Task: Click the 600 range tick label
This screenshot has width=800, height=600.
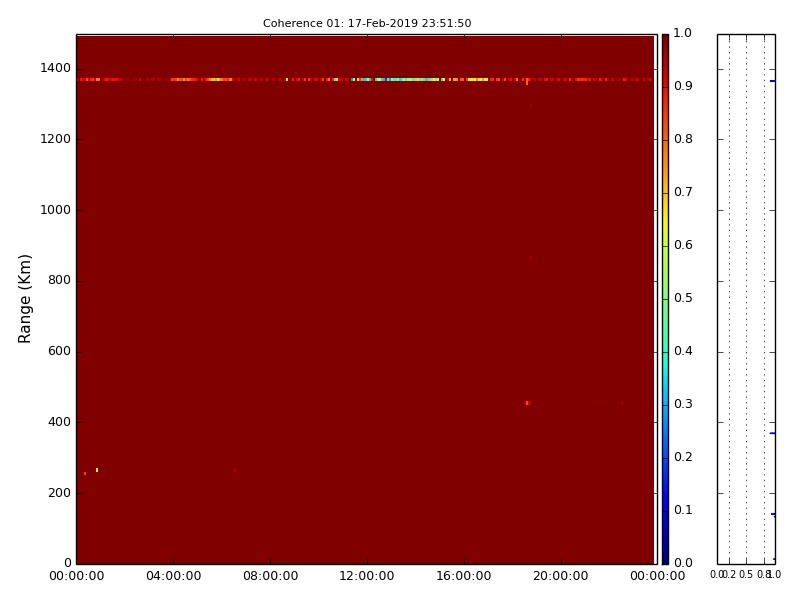Action: coord(59,351)
